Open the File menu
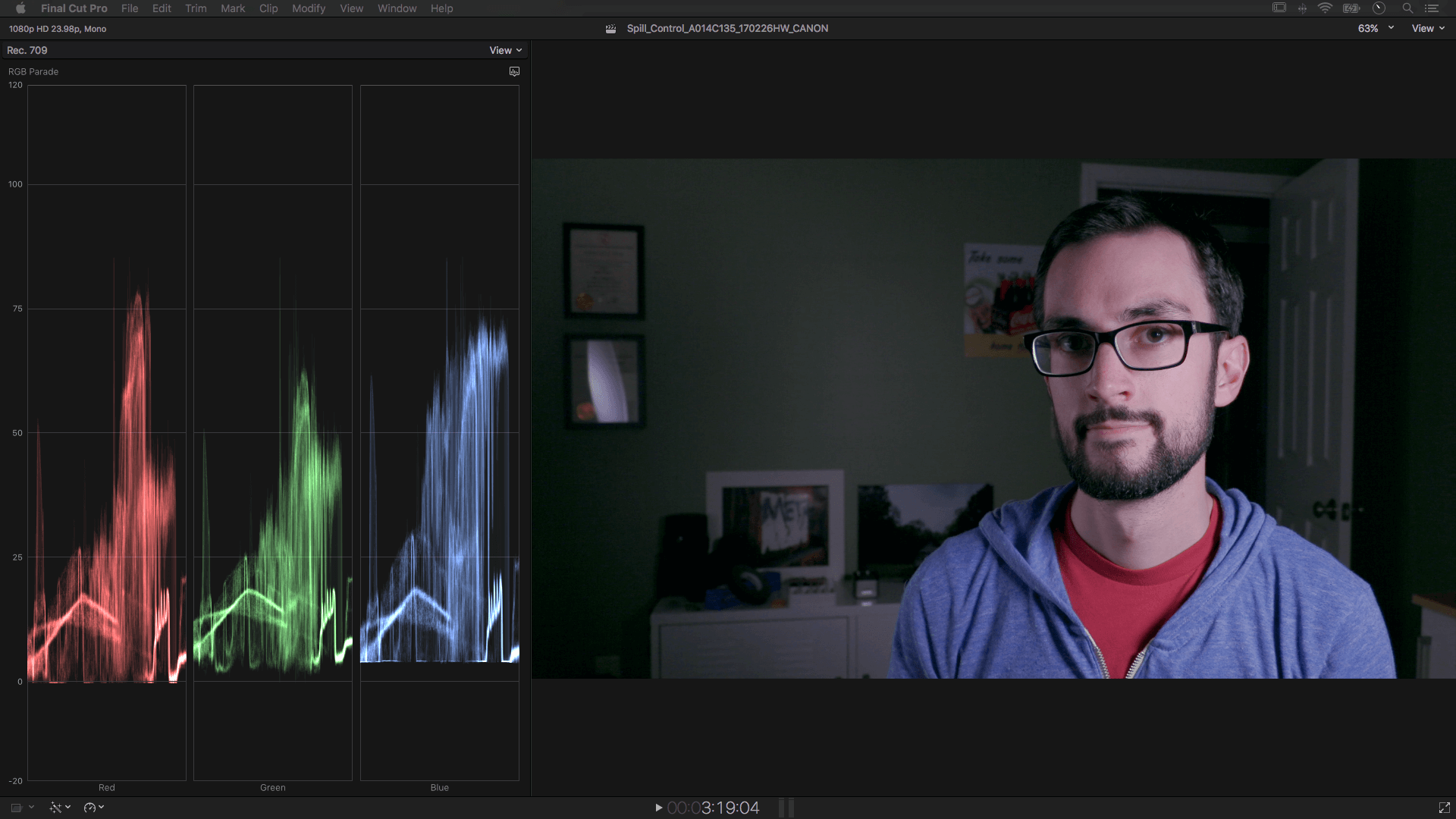Image resolution: width=1456 pixels, height=819 pixels. [x=130, y=8]
